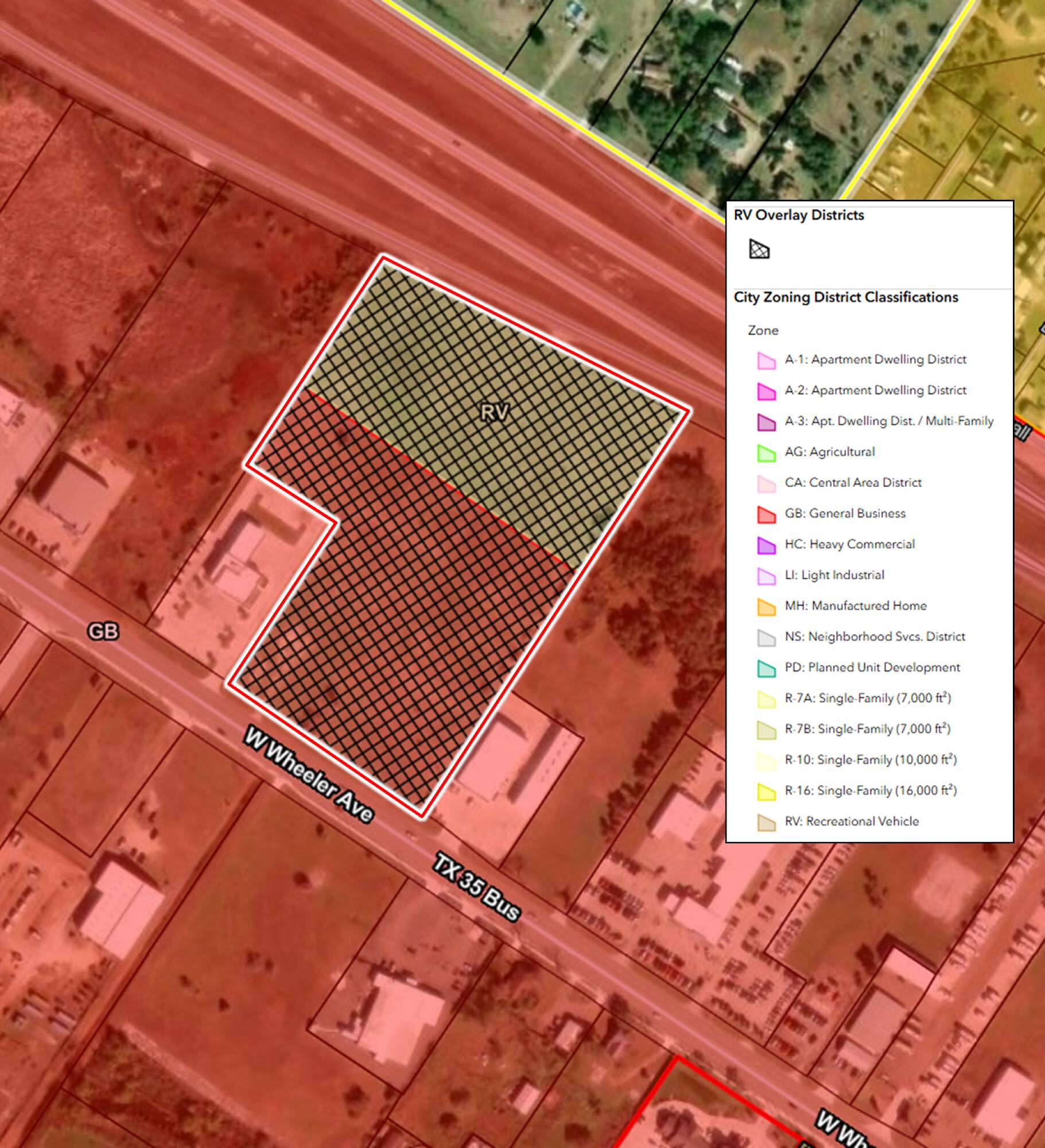
Task: Click the A-2 Apartment Dwelling District swatch
Action: tap(766, 391)
